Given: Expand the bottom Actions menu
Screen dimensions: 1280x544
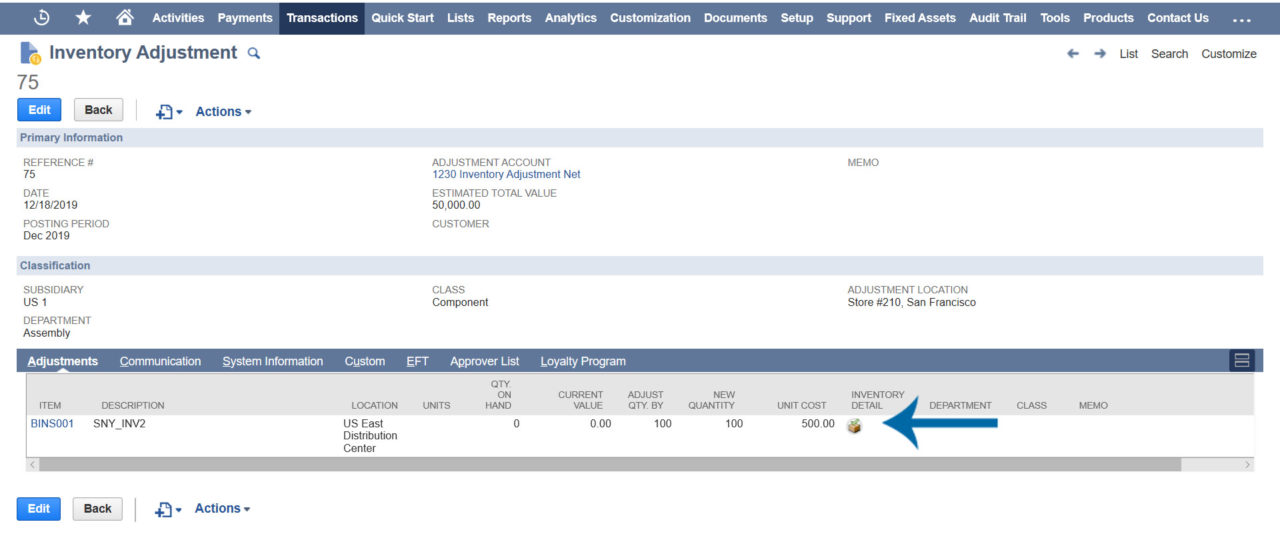Looking at the screenshot, I should (x=222, y=509).
